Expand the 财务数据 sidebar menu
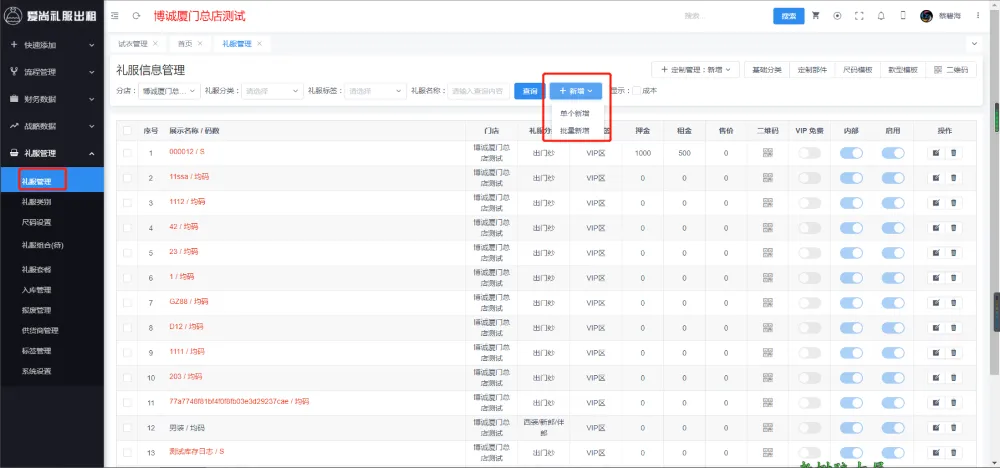Screen dimensions: 1000x468 tap(51, 99)
